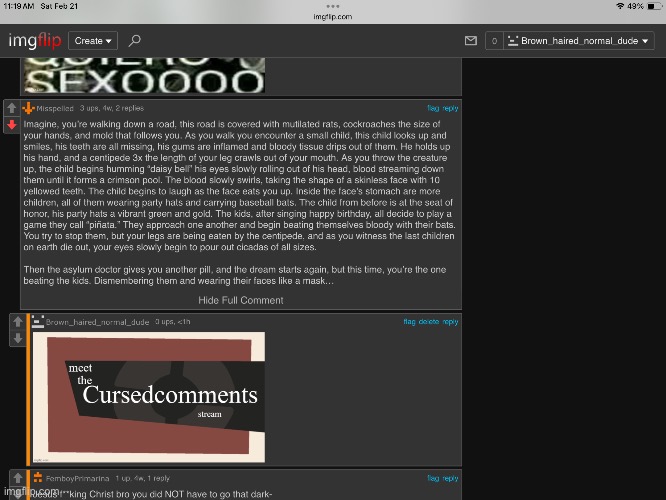Open the Misspelled username profile link
666x500 pixels.
pos(58,108)
